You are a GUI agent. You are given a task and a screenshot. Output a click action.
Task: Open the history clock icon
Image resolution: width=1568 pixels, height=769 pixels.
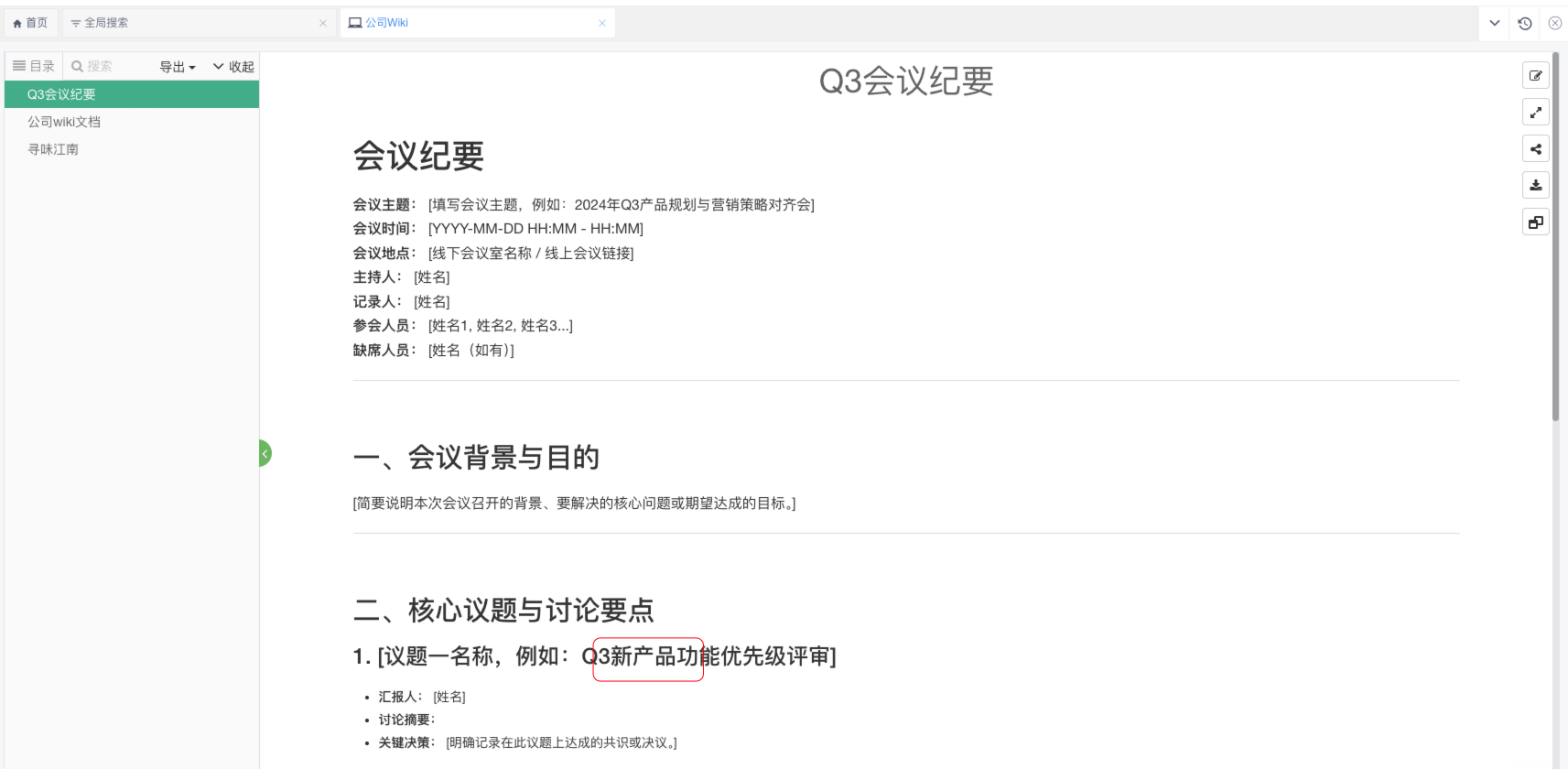[1525, 23]
